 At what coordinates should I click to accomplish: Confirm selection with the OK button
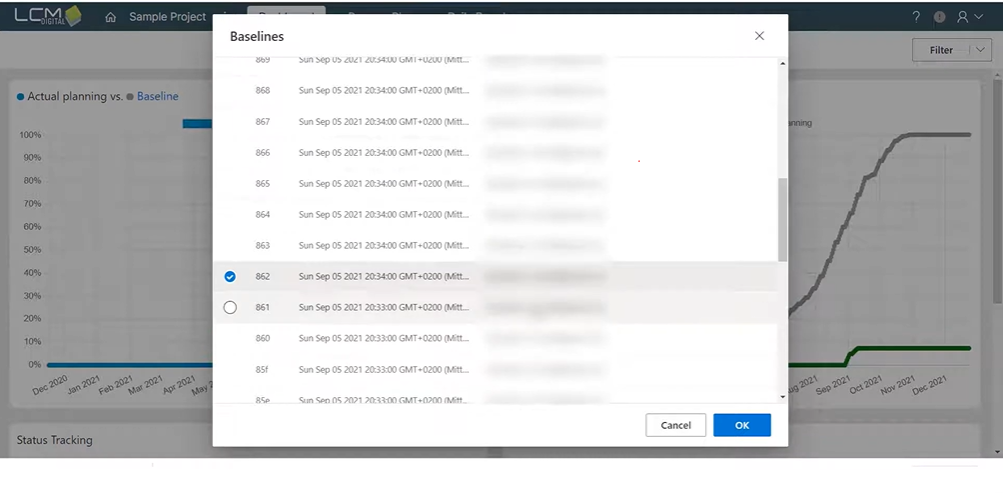741,425
